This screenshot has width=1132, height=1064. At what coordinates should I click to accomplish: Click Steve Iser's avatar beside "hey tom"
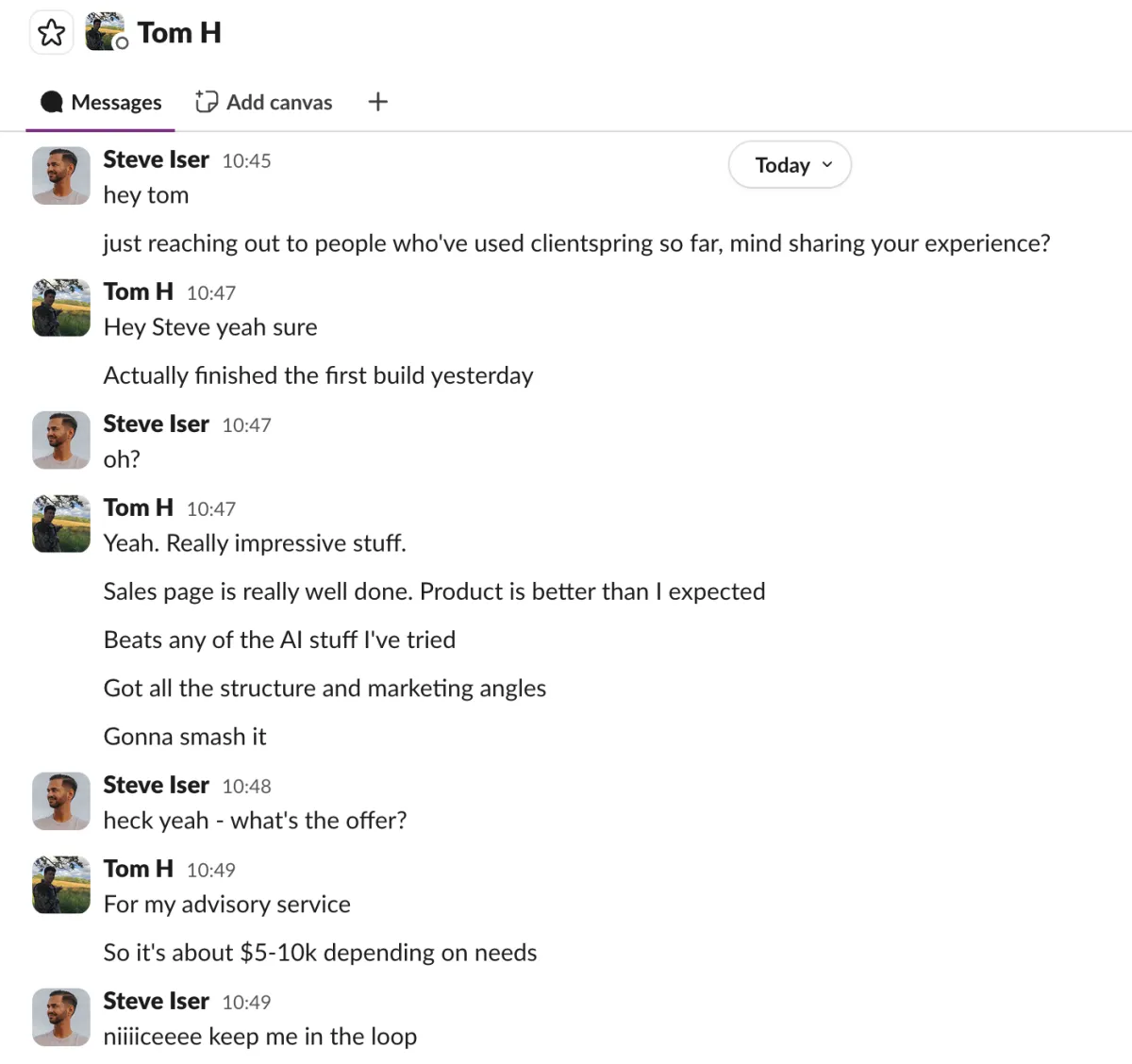pos(61,175)
